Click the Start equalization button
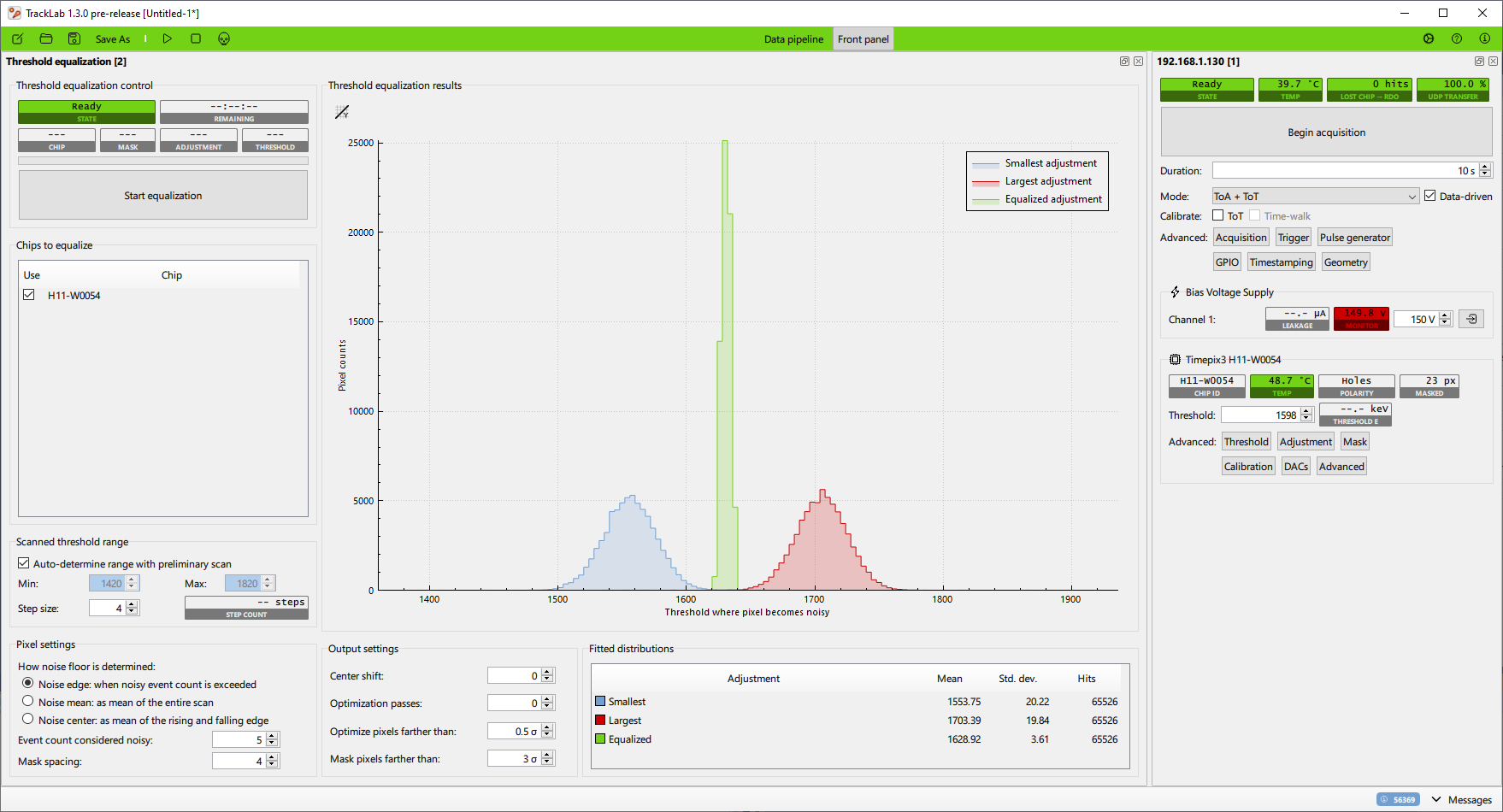Screen dimensions: 1503x812 click(x=163, y=196)
